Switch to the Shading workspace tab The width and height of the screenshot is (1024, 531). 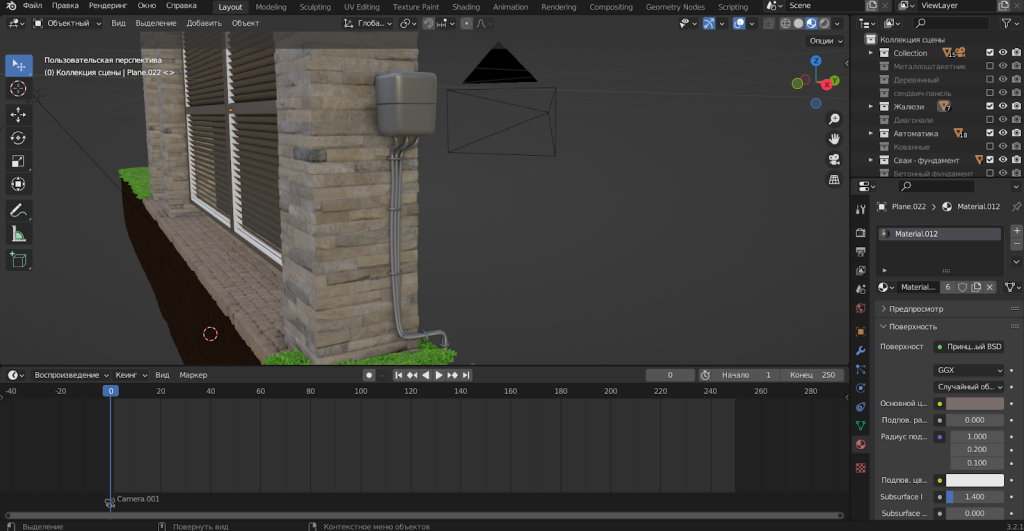[466, 7]
